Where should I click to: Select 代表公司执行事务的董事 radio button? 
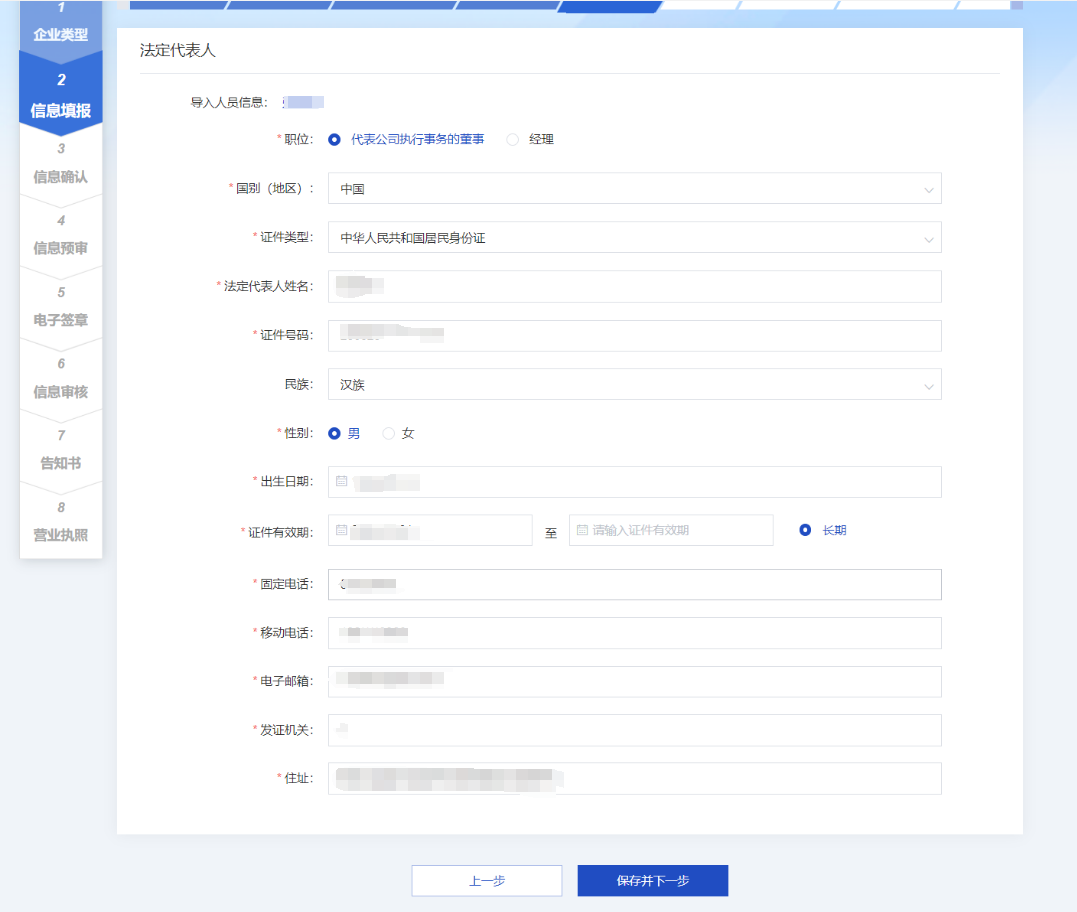click(334, 140)
